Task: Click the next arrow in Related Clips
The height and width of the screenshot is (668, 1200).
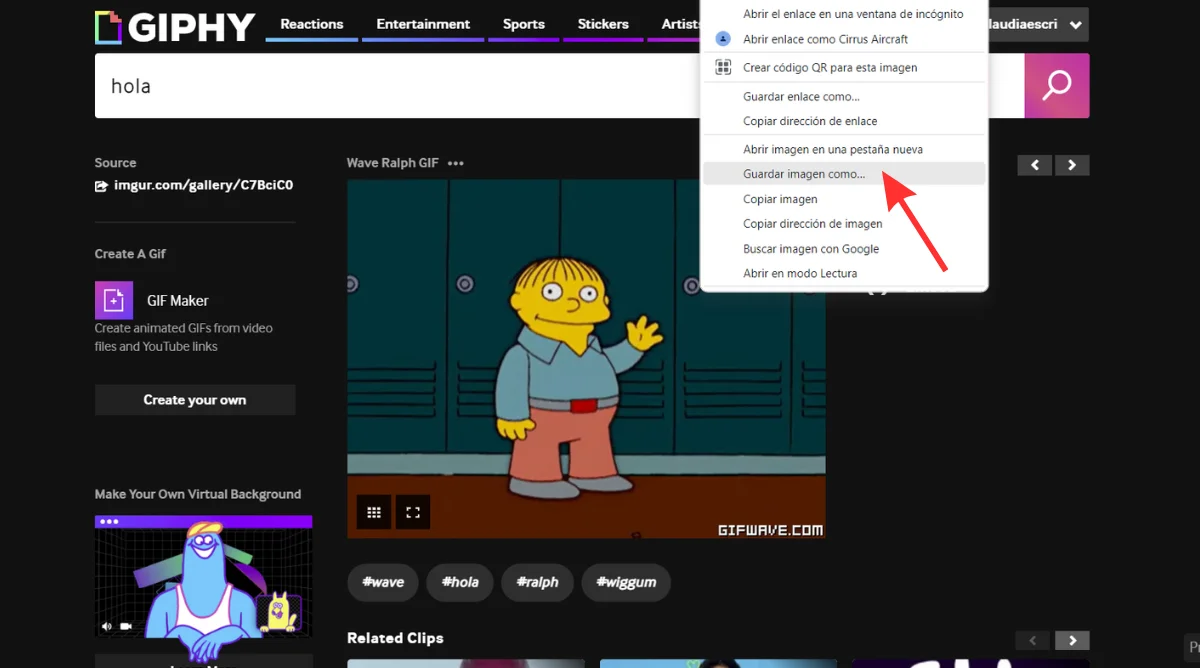Action: pos(1071,640)
